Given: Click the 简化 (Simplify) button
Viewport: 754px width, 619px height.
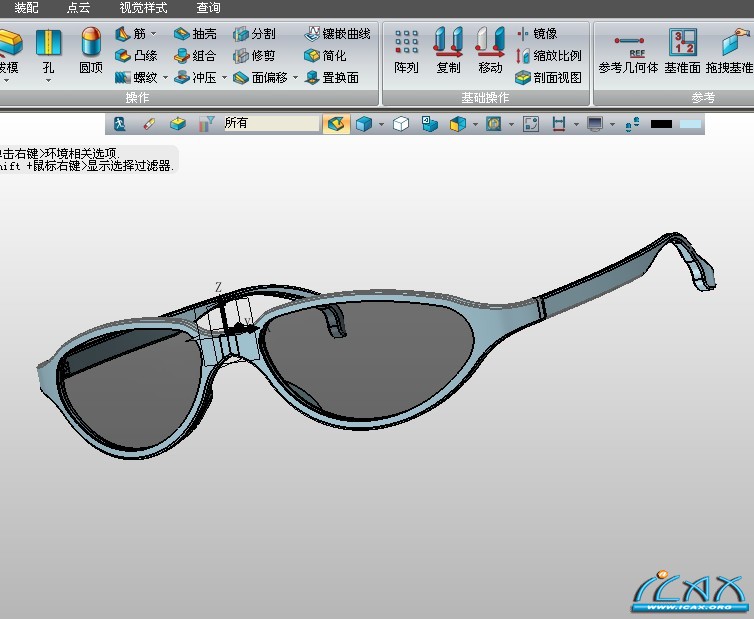Looking at the screenshot, I should [326, 56].
